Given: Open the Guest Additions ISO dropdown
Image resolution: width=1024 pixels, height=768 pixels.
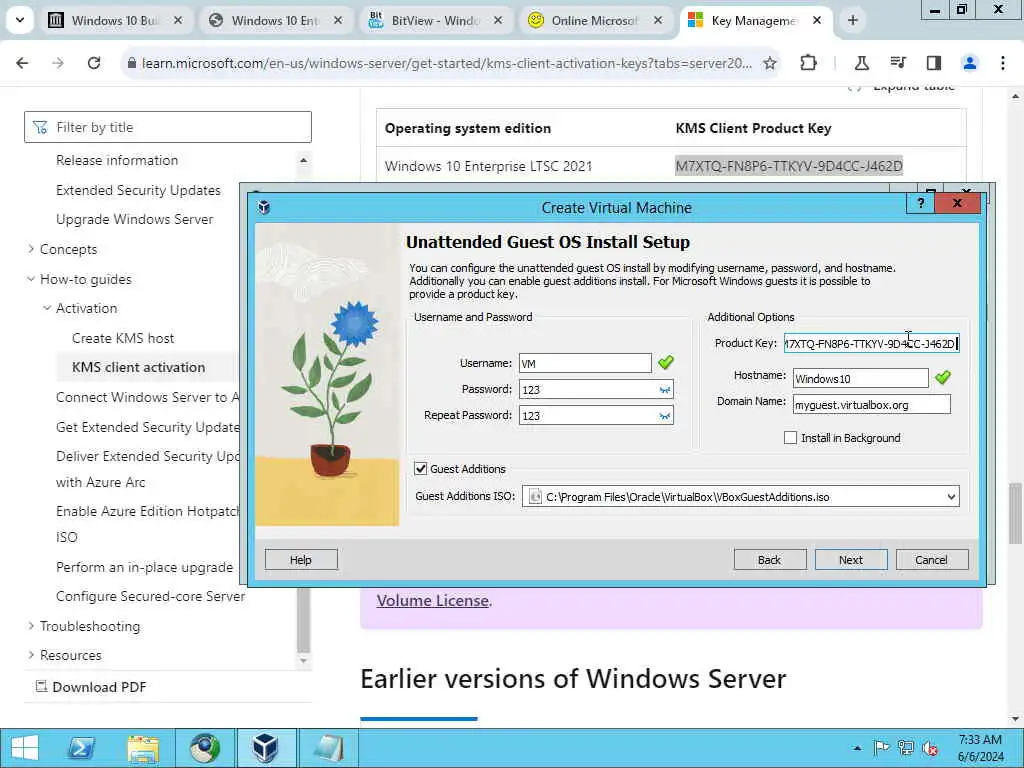Looking at the screenshot, I should coord(741,496).
